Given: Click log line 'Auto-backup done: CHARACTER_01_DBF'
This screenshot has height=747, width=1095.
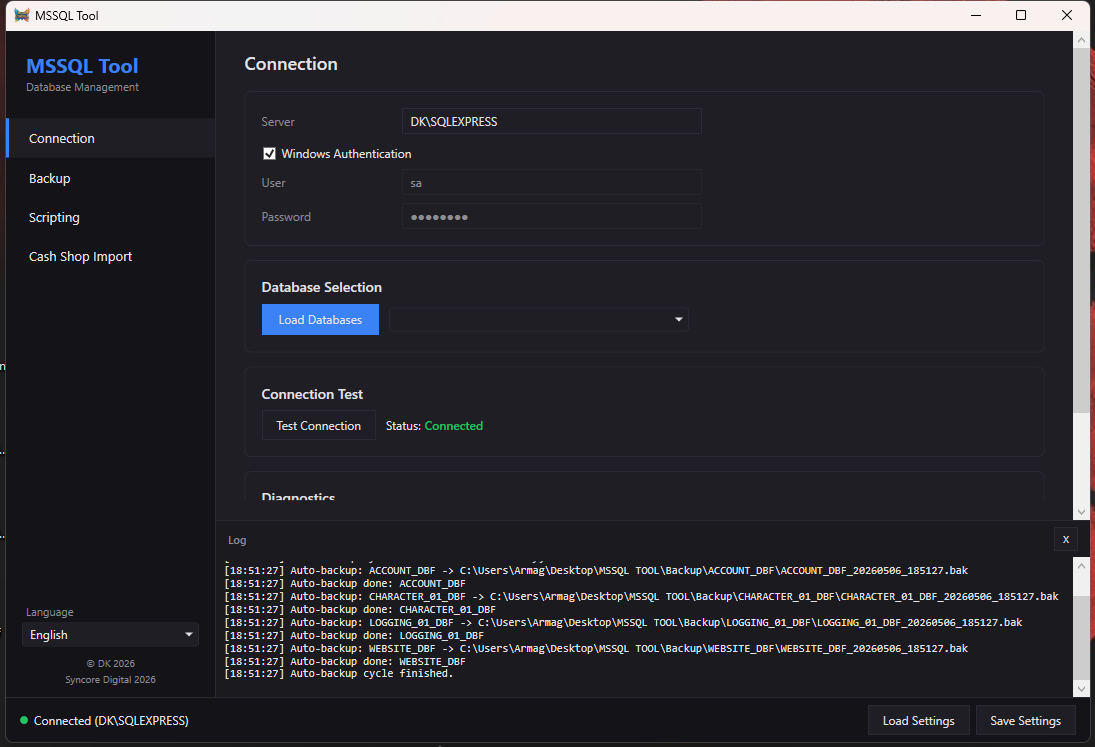Looking at the screenshot, I should click(360, 609).
